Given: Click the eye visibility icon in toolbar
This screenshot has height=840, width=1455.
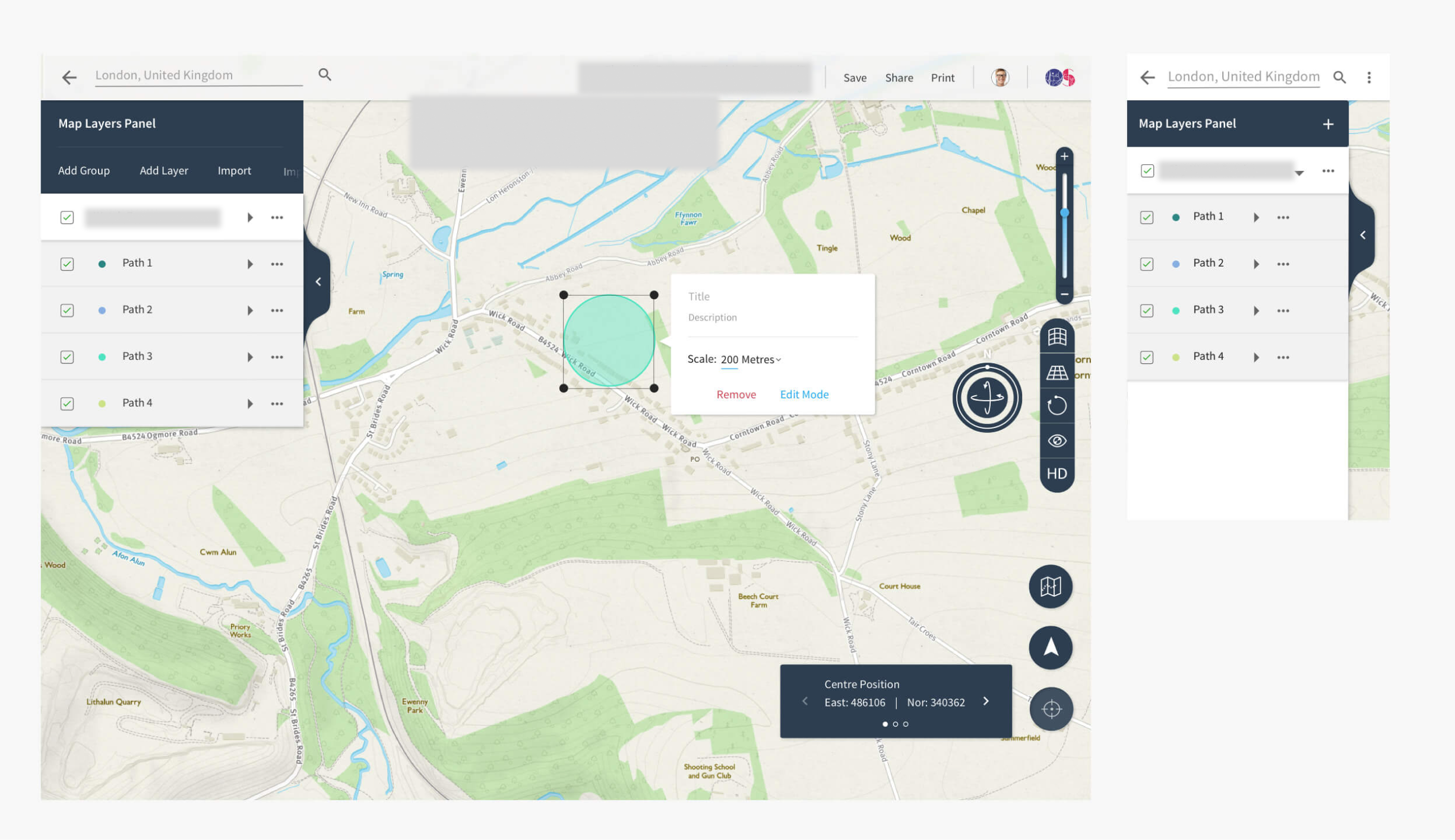Looking at the screenshot, I should (1057, 440).
